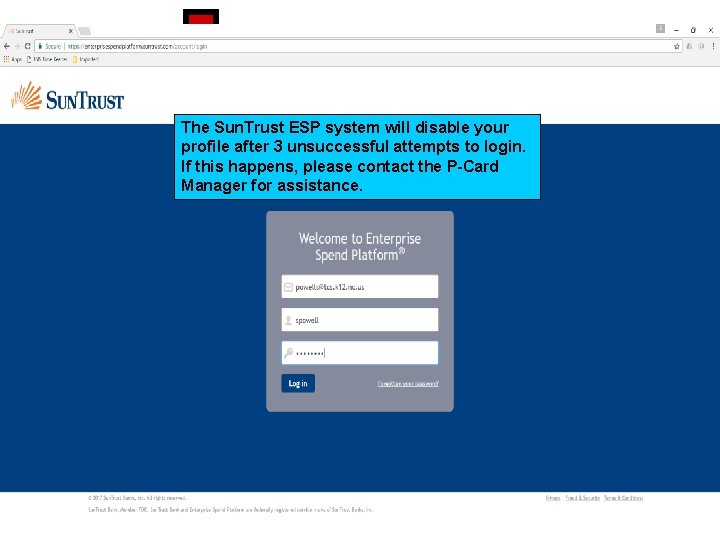The height and width of the screenshot is (540, 720).
Task: Open the Apps shortcut in bookmarks bar
Action: (13, 59)
